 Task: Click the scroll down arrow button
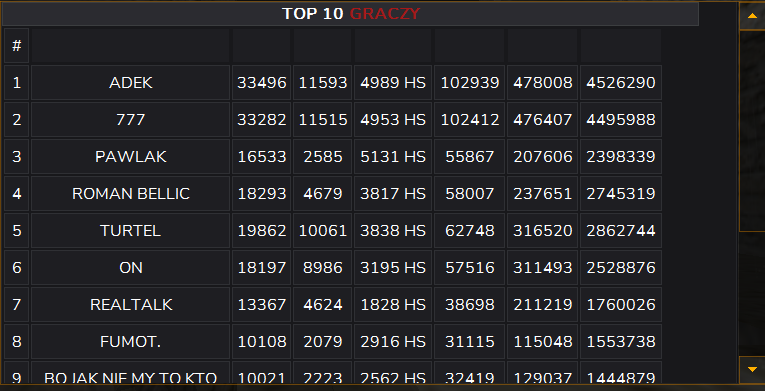coord(752,370)
